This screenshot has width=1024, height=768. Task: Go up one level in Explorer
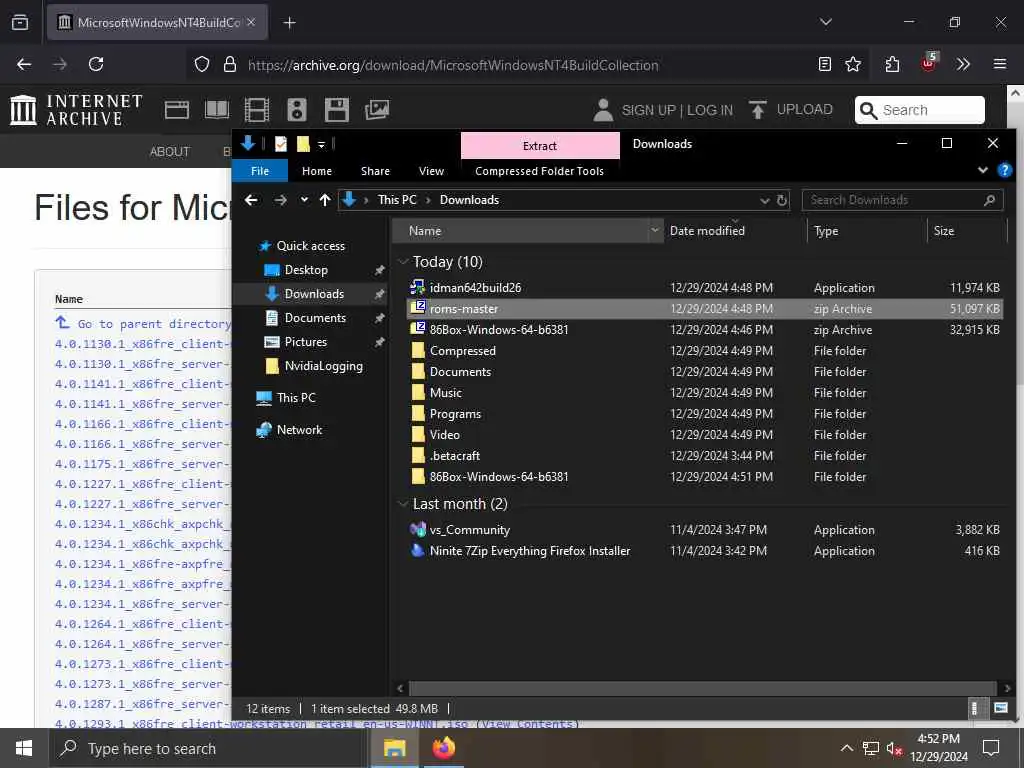tap(325, 200)
